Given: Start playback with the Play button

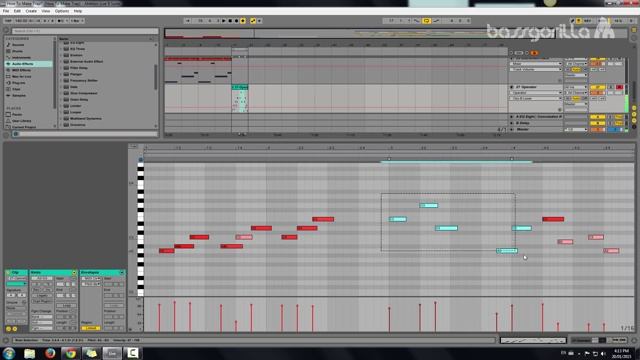Looking at the screenshot, I should pyautogui.click(x=224, y=21).
